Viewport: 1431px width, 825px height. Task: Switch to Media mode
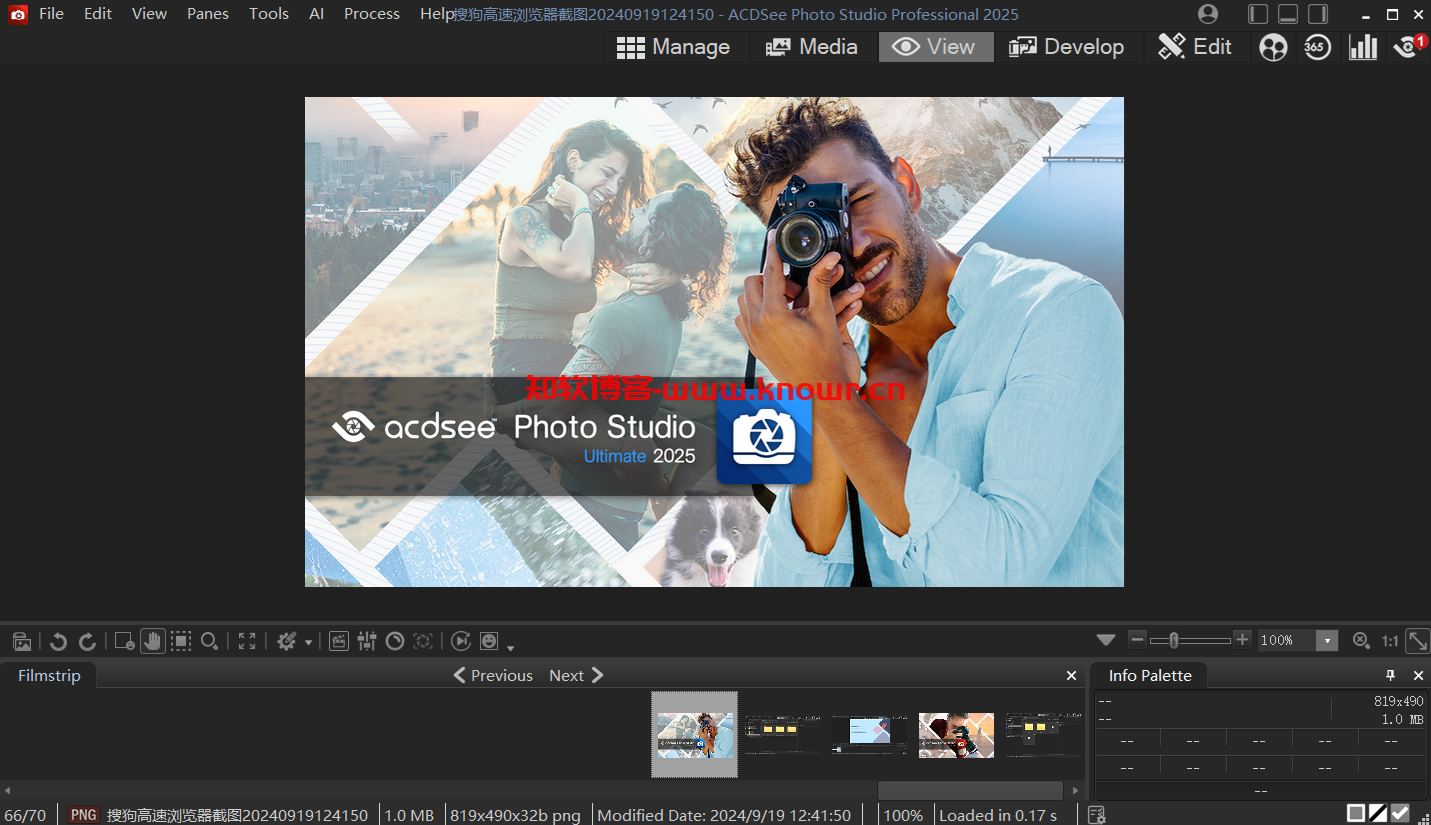point(811,47)
